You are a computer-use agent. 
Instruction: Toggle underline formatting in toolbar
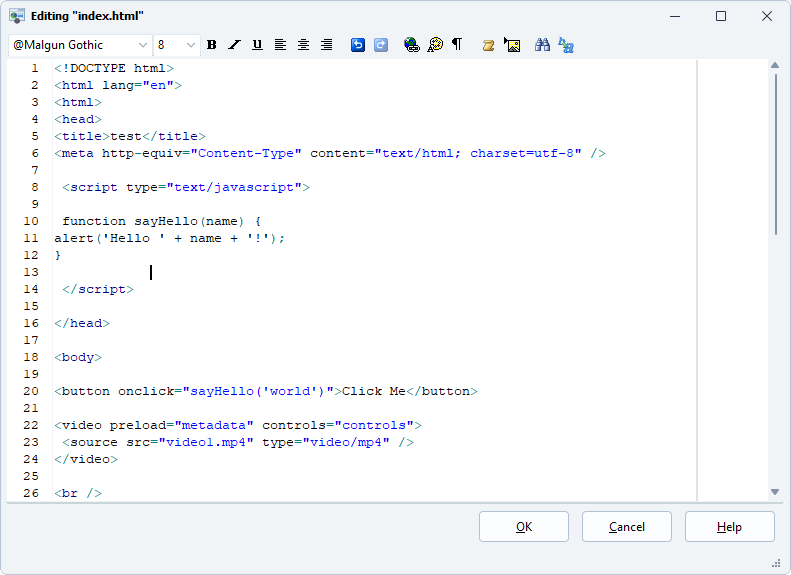pyautogui.click(x=257, y=45)
